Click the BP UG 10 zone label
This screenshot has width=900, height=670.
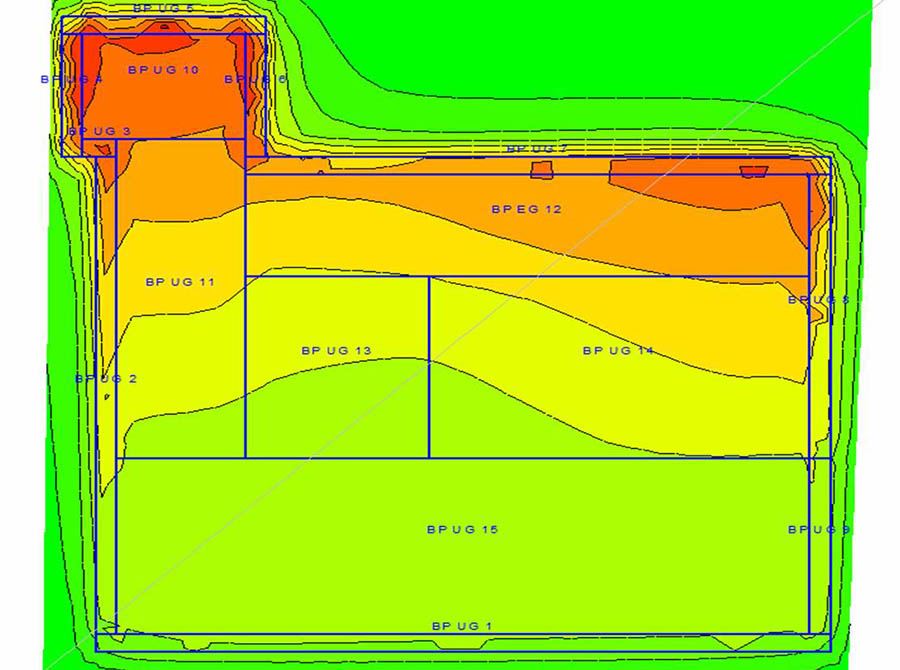[164, 70]
